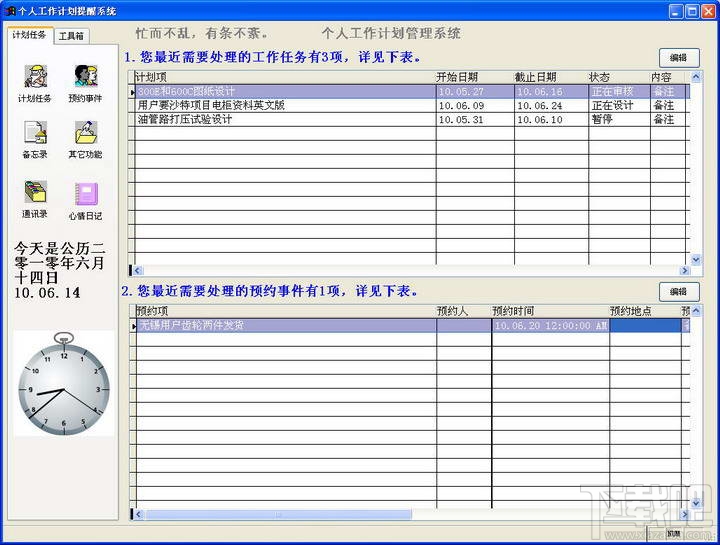Viewport: 720px width, 545px height.
Task: Open the 计划任务 icon in sidebar
Action: point(35,76)
